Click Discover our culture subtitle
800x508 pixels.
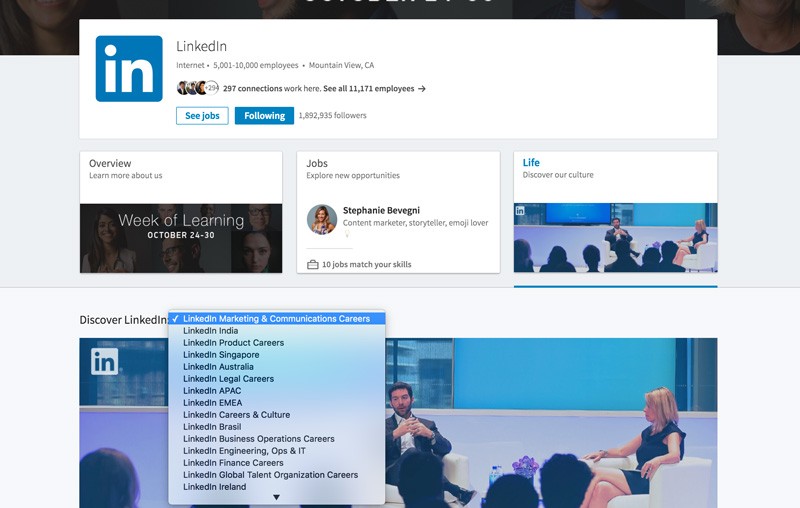pos(558,175)
